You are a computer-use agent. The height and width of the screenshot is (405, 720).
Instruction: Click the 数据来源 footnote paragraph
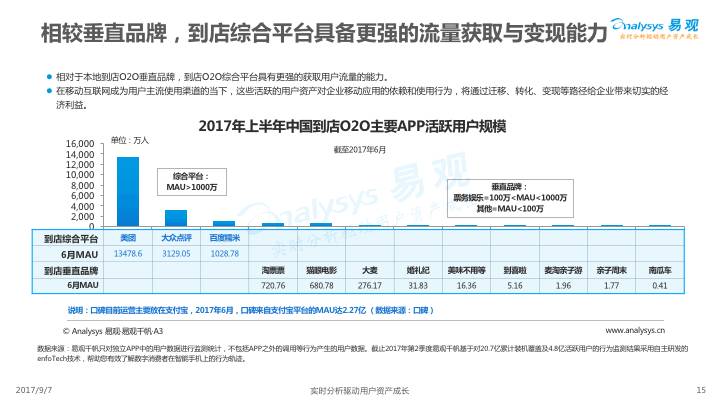pos(362,353)
